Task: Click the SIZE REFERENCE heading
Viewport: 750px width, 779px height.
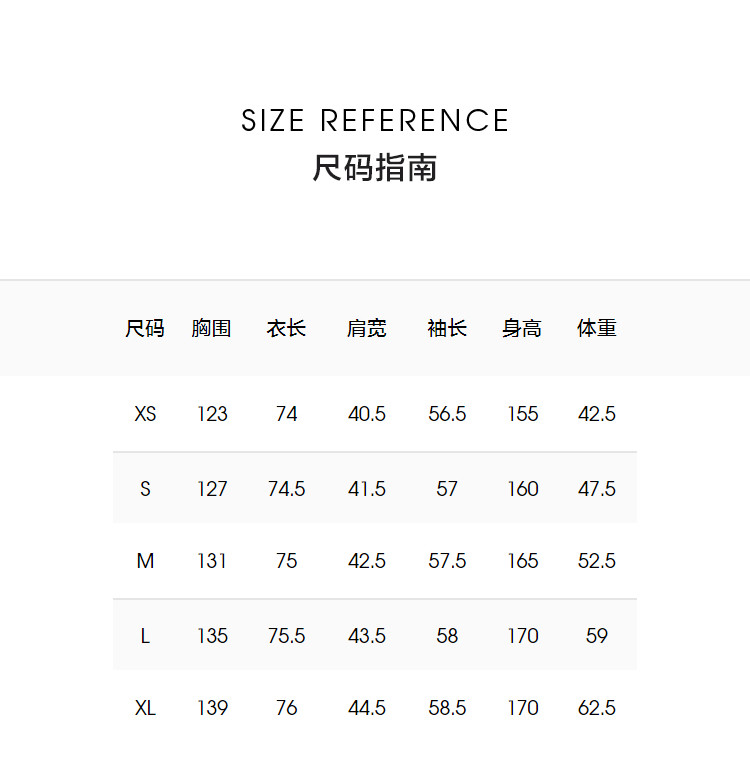Action: coord(375,121)
